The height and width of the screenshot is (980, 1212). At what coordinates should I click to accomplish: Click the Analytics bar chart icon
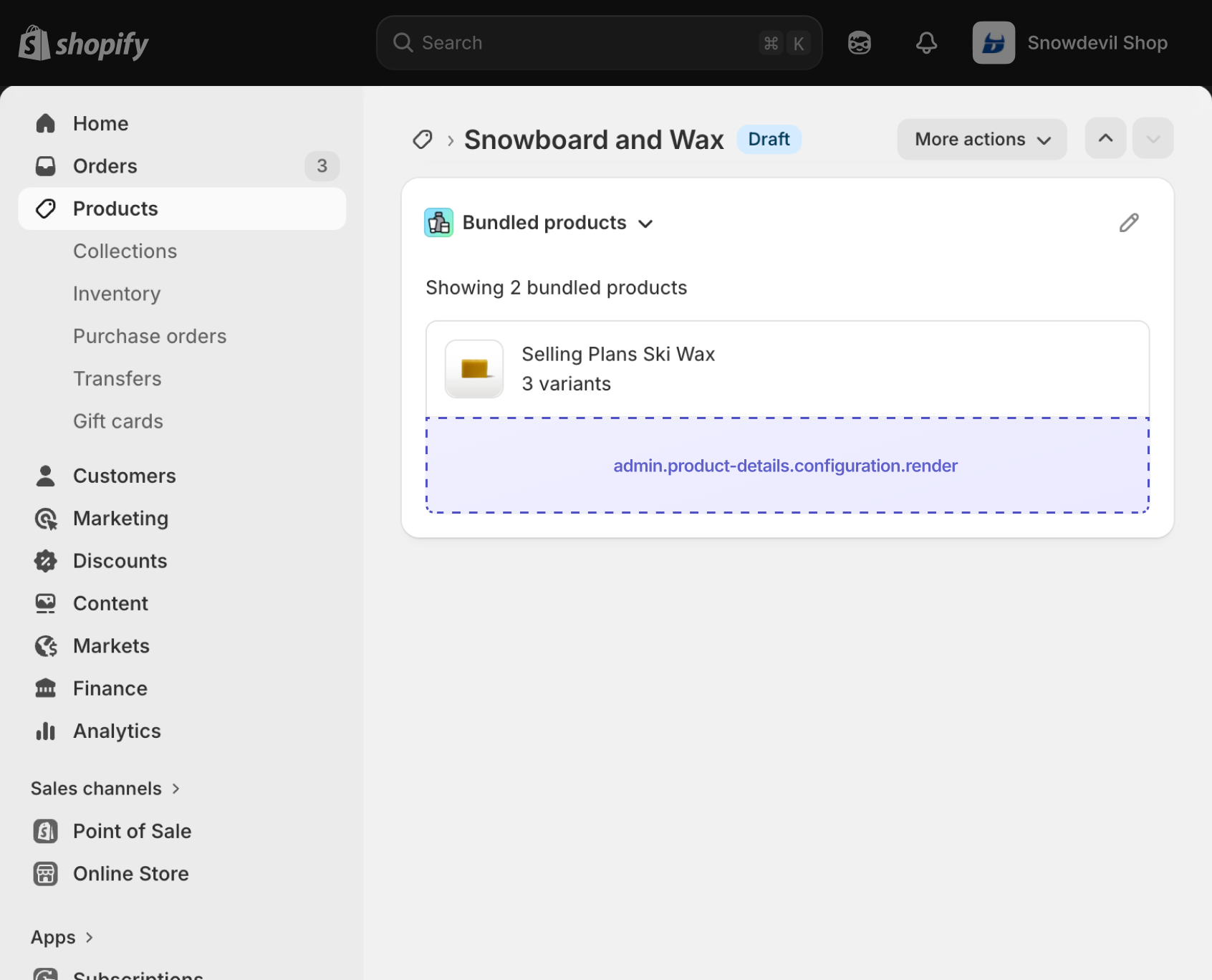coord(46,731)
